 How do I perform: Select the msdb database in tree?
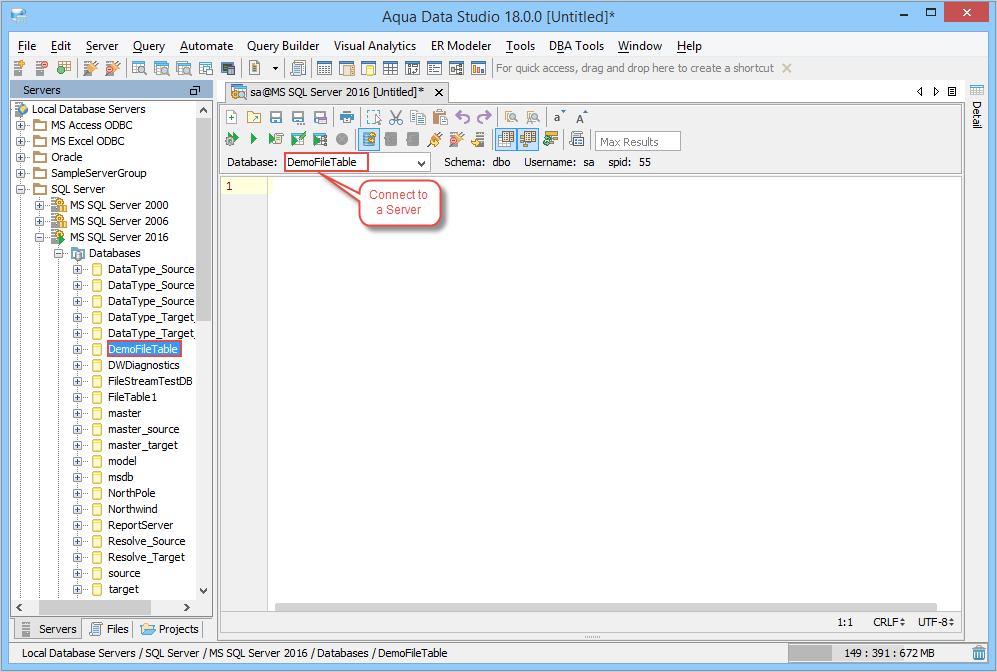click(x=120, y=477)
